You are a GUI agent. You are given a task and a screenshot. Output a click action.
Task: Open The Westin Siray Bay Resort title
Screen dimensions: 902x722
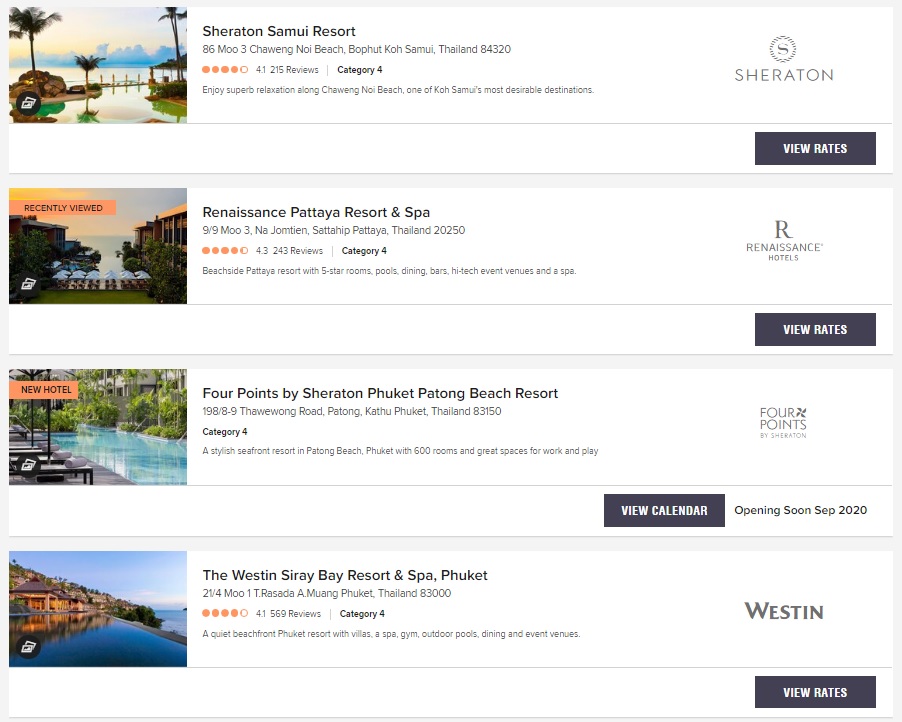click(345, 575)
